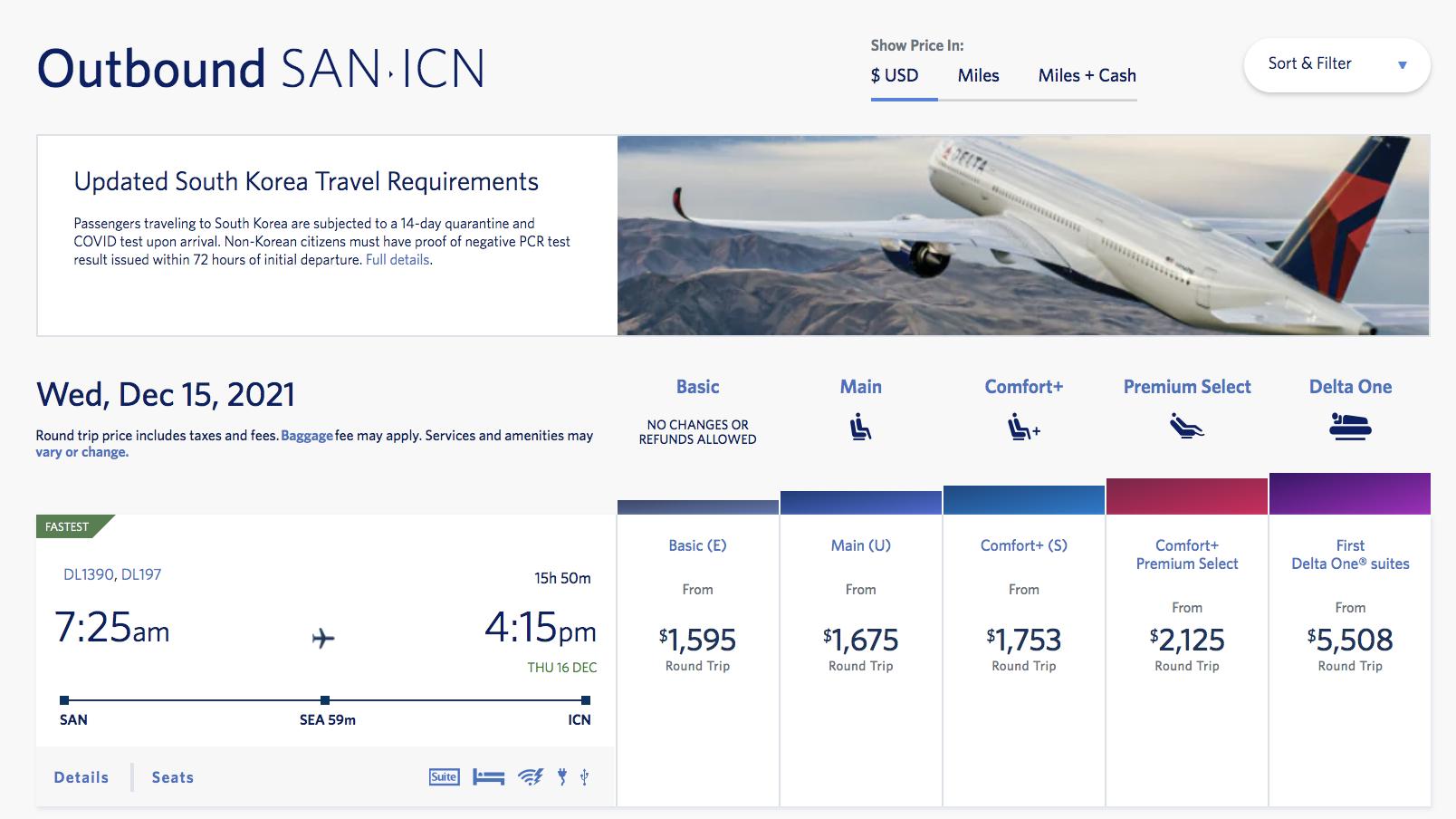Choose Premium Select fare for $2,125
The height and width of the screenshot is (819, 1456).
pyautogui.click(x=1187, y=660)
